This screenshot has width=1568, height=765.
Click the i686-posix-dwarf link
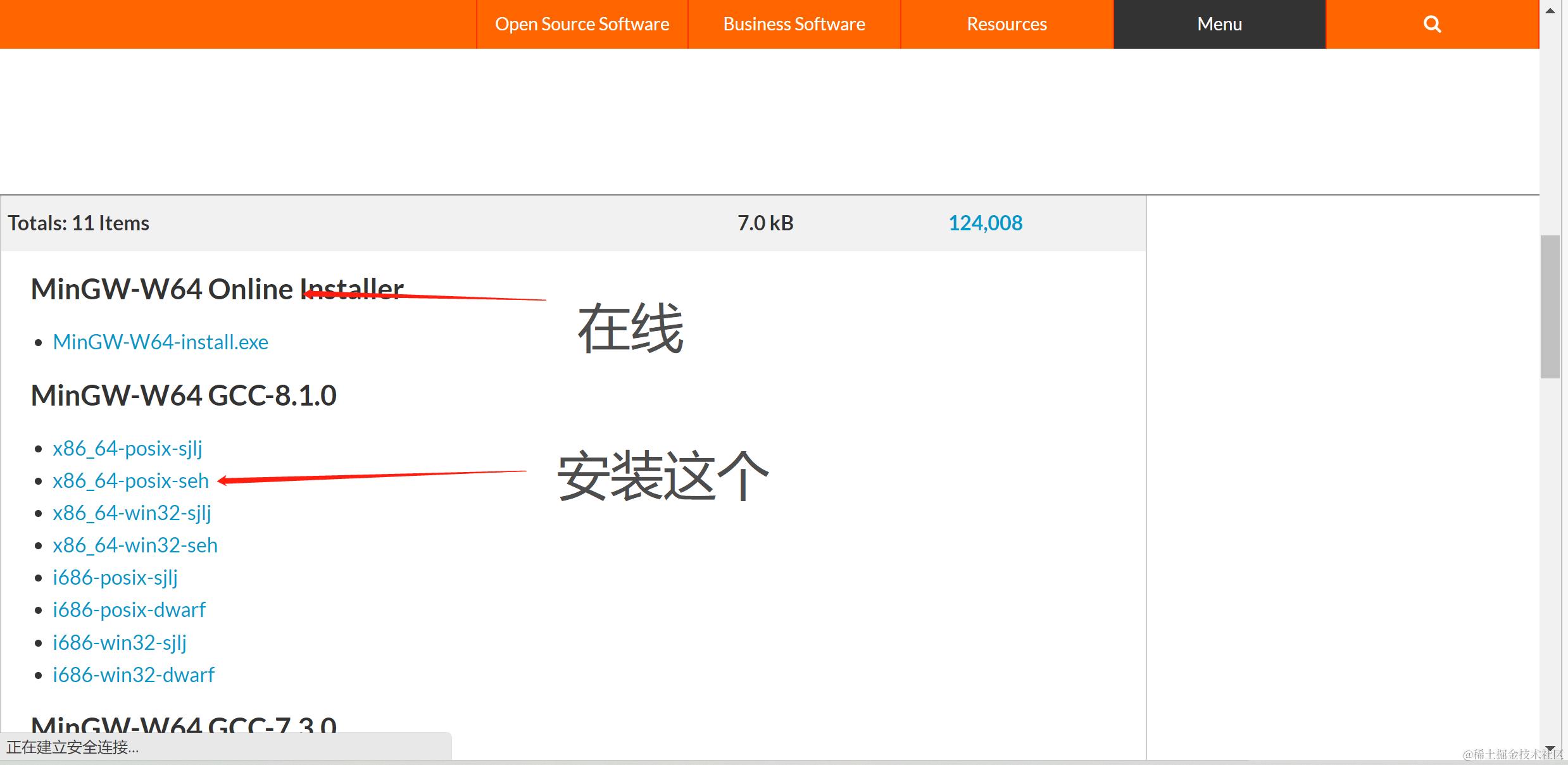pos(129,609)
